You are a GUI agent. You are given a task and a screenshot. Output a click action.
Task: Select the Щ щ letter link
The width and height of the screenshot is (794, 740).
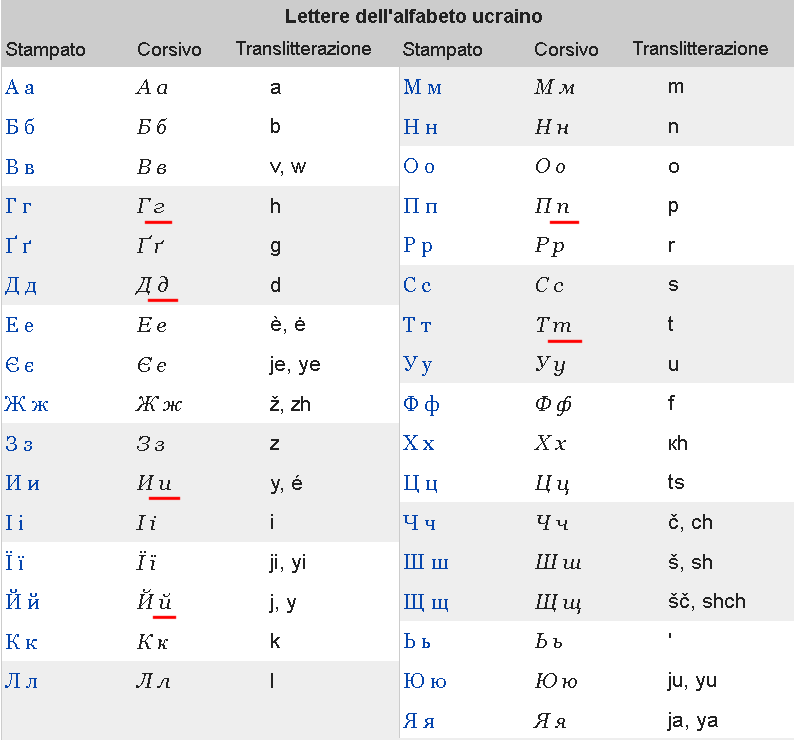(x=426, y=602)
